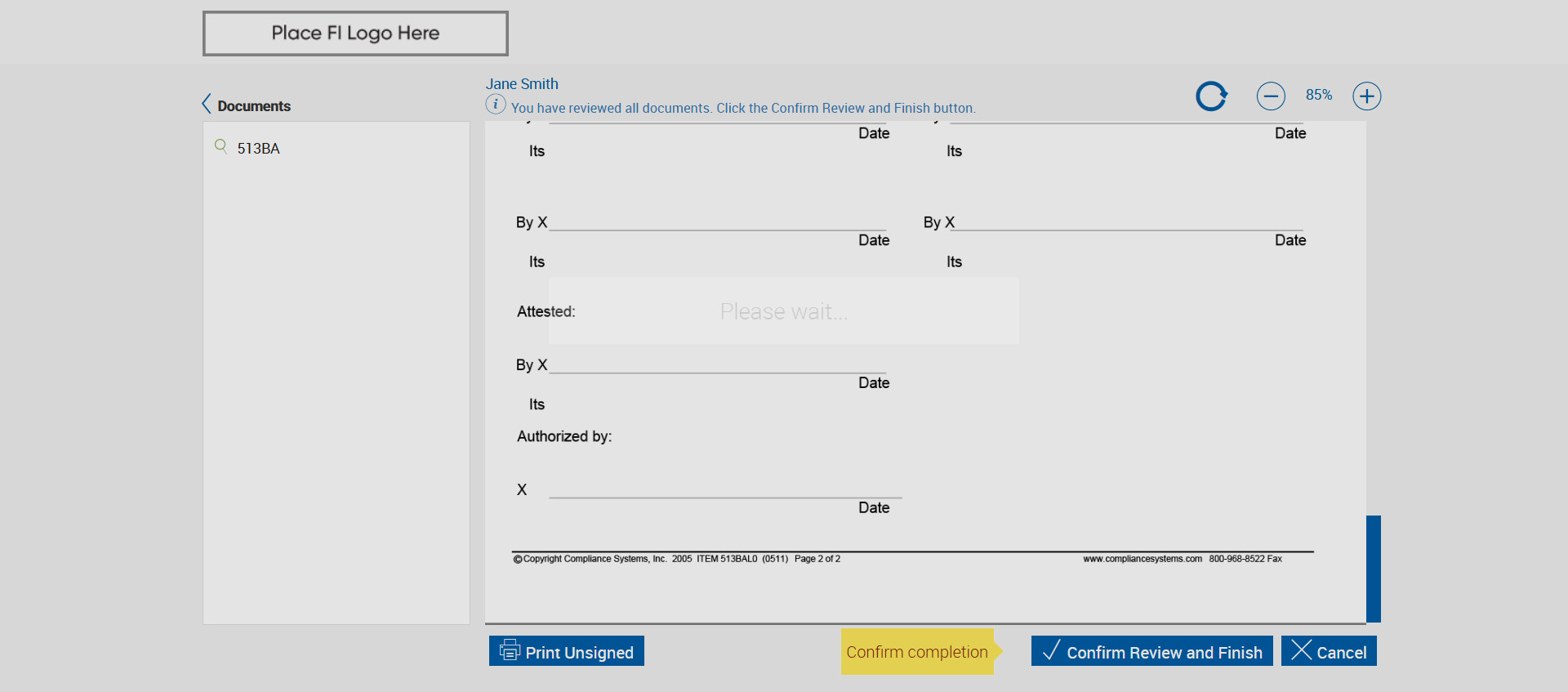Click the magnifier icon next to 513BA

220,146
